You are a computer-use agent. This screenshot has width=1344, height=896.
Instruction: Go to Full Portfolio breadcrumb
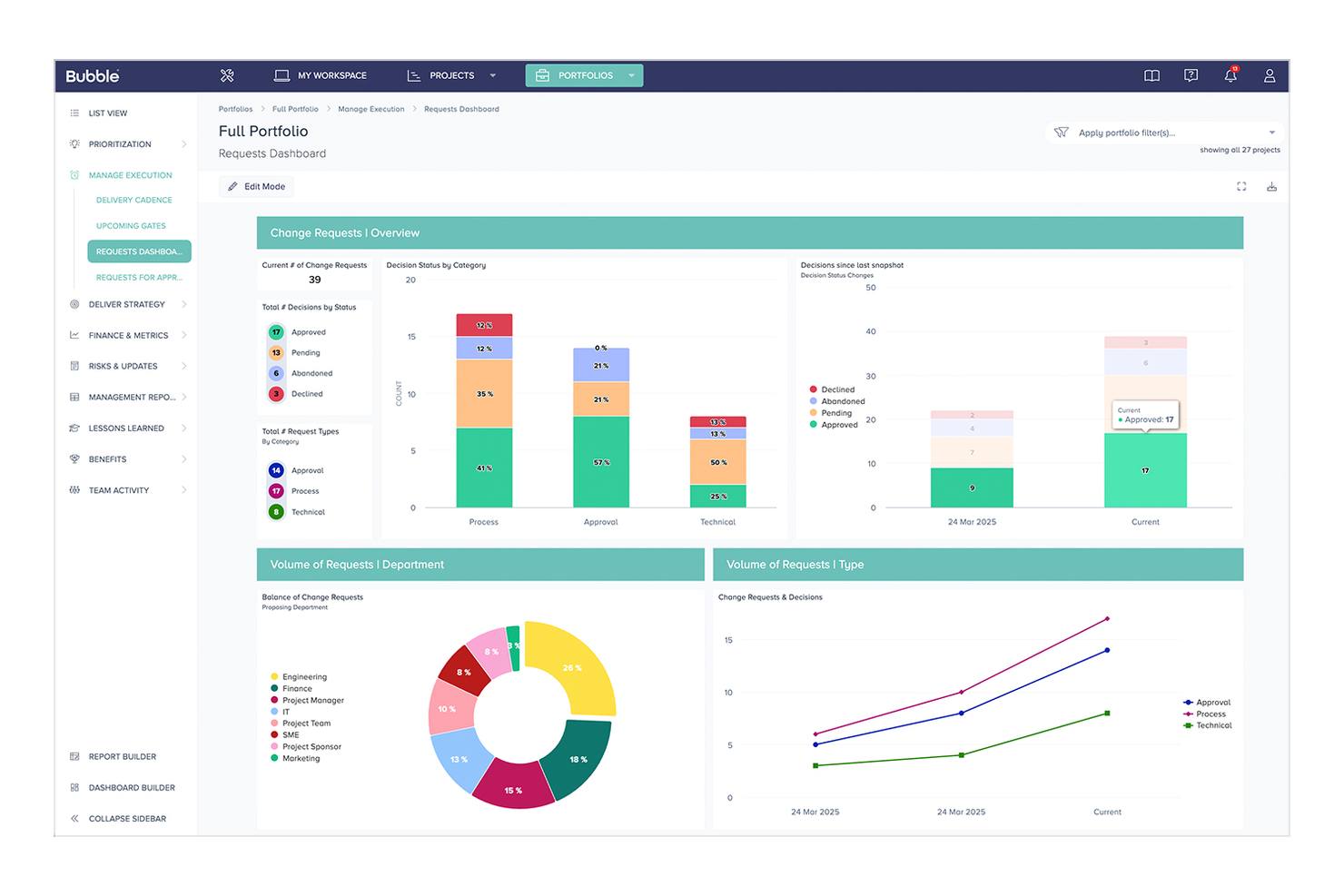click(x=295, y=109)
